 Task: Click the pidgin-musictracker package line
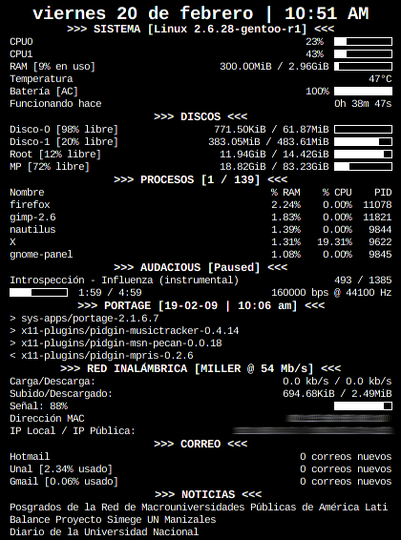(124, 331)
